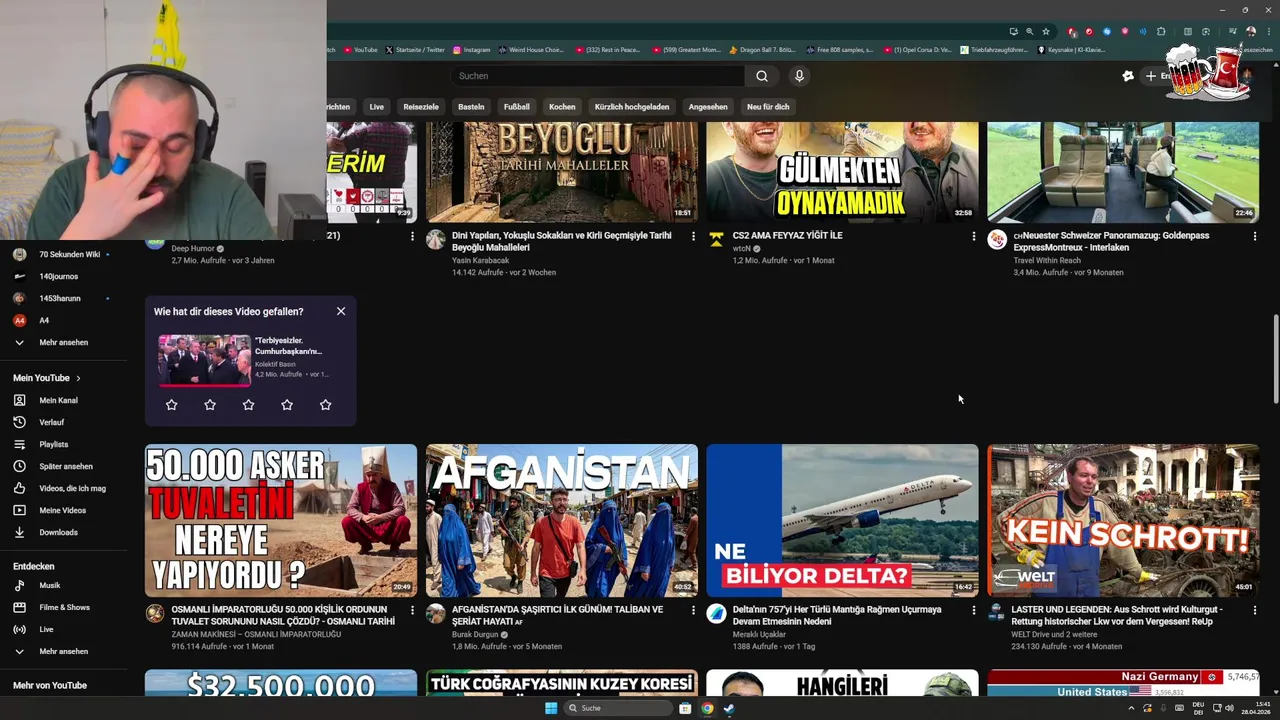
Task: Click the YouTube search input field
Action: coord(597,76)
